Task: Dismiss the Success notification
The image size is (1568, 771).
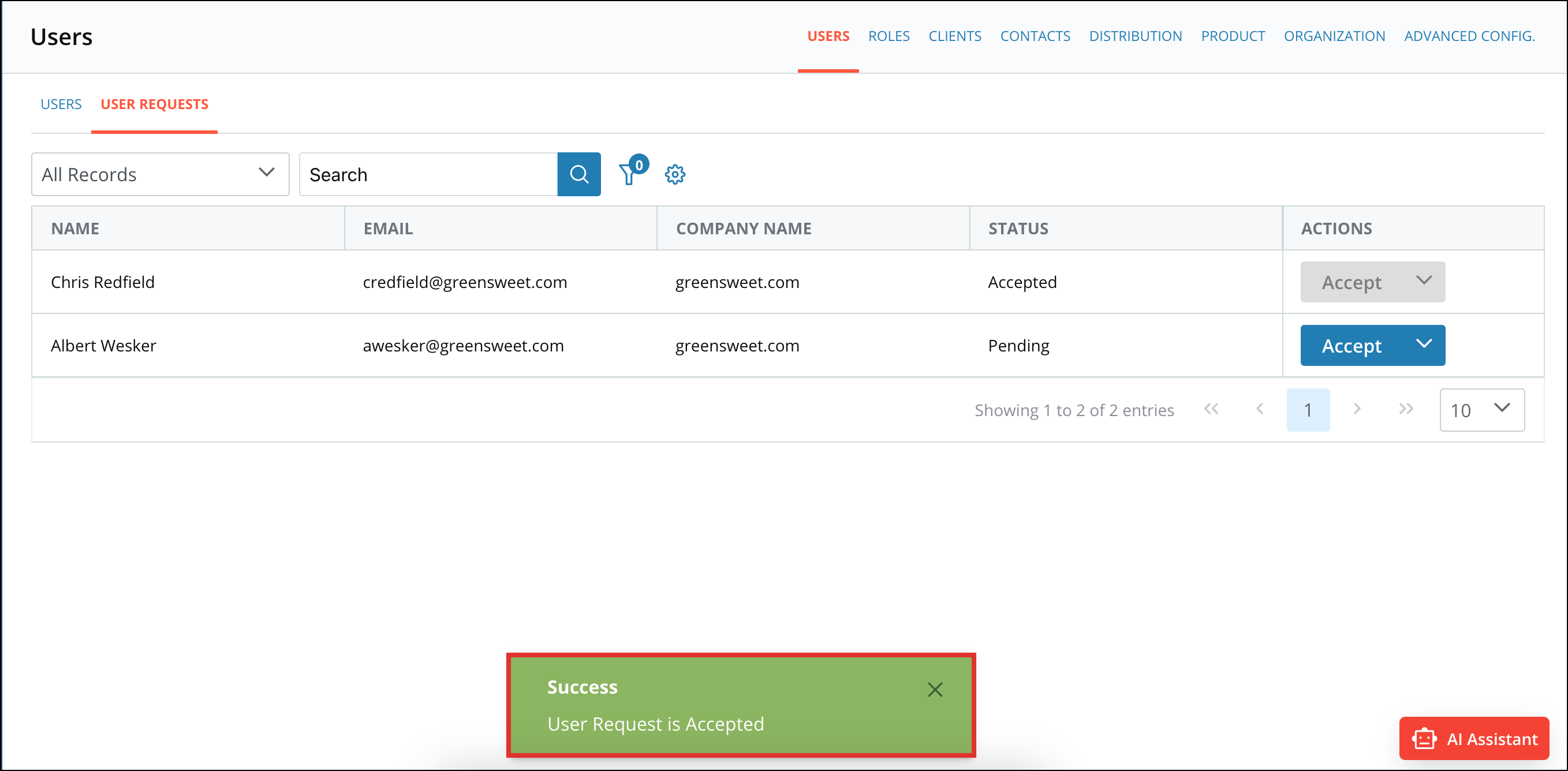Action: [935, 690]
